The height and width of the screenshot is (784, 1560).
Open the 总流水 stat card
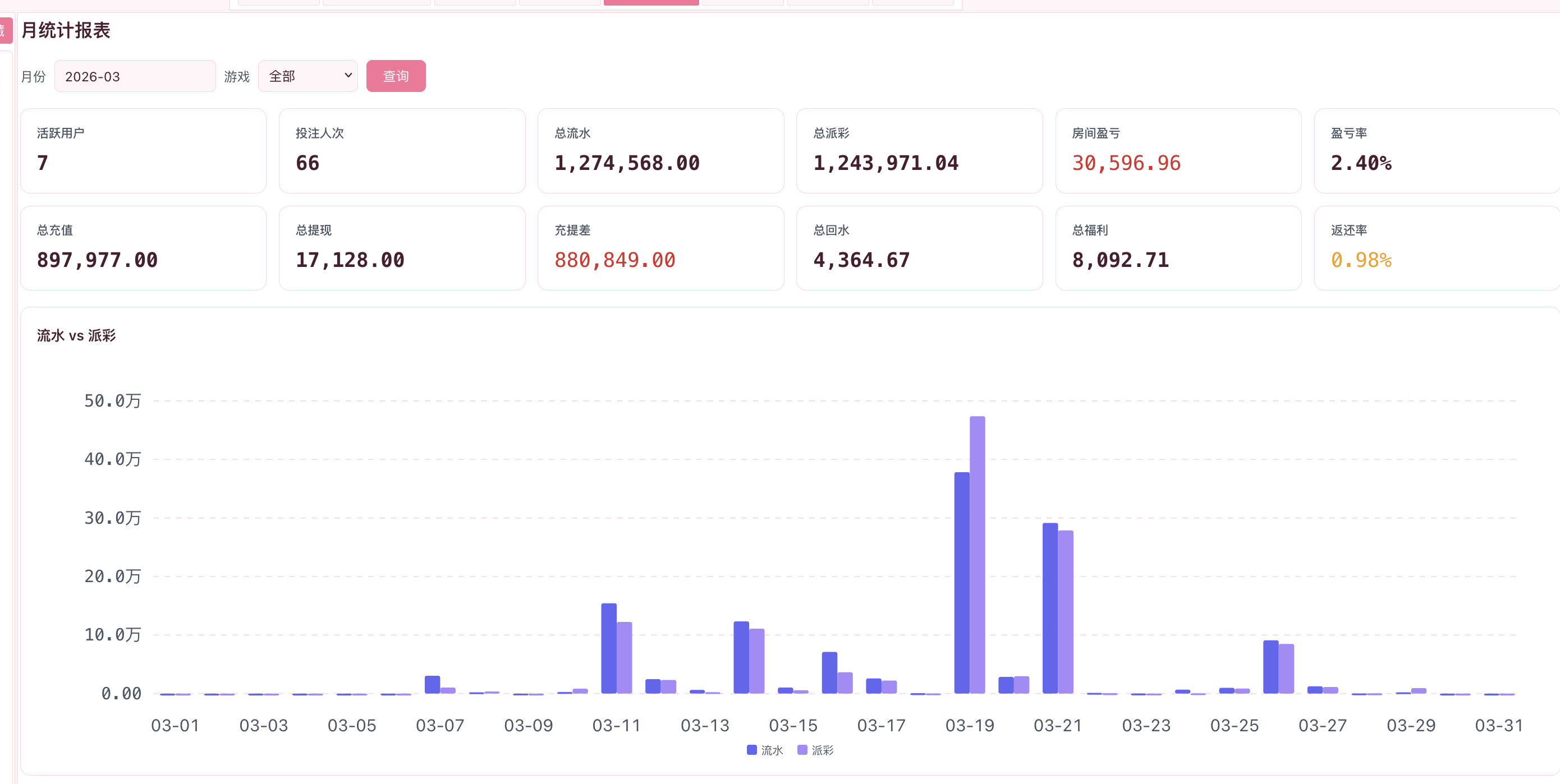pos(660,151)
